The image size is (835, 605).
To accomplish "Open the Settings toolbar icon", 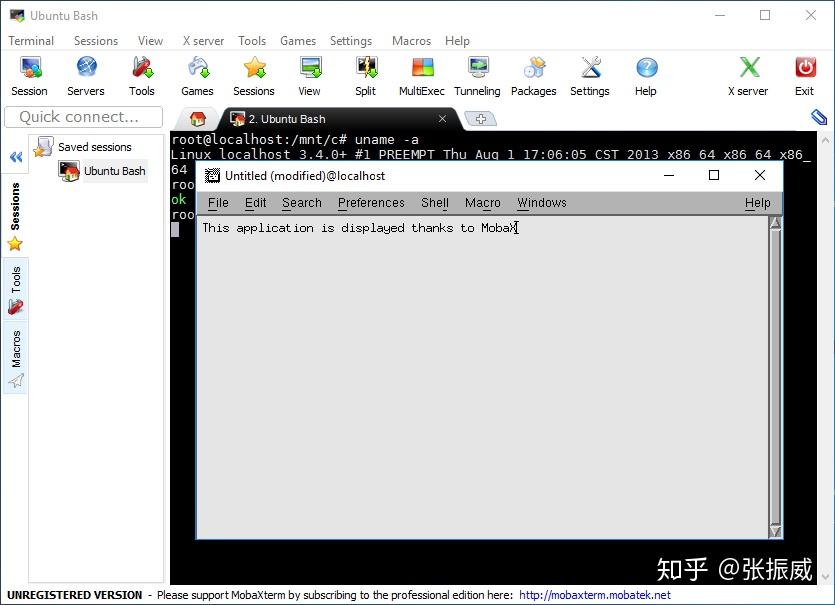I will pos(590,76).
